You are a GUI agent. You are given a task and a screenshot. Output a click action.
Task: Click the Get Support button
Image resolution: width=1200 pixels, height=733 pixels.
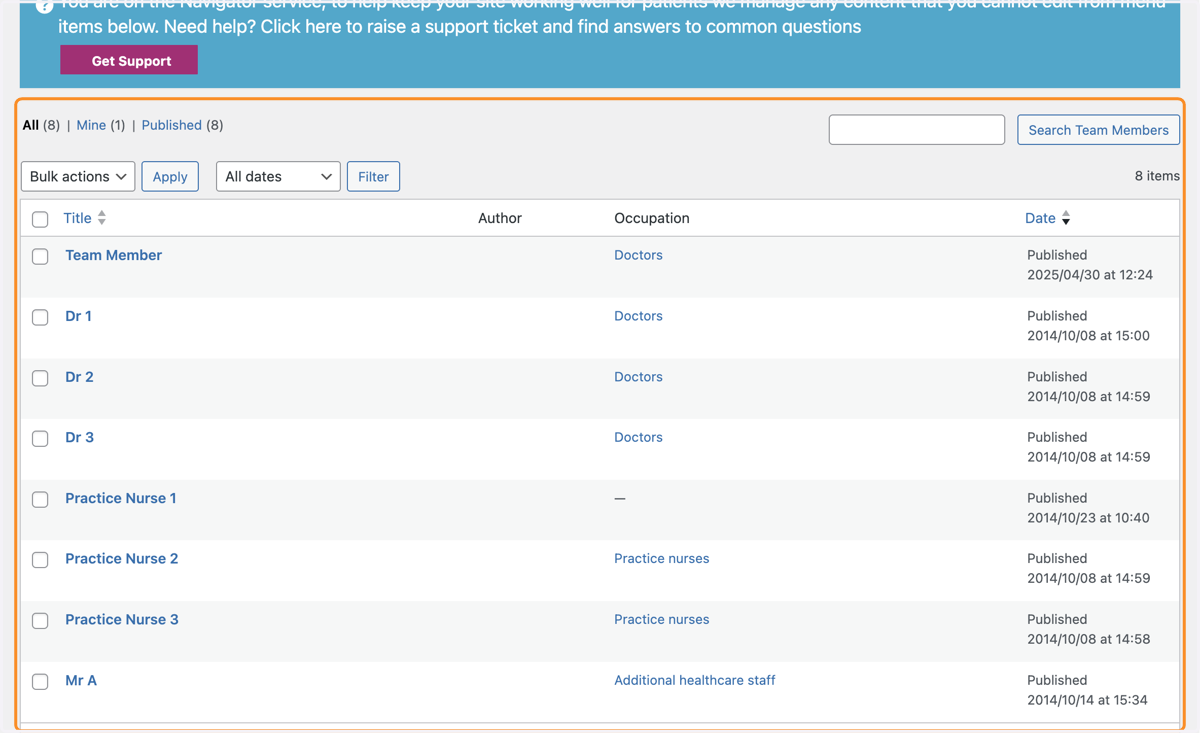tap(129, 61)
